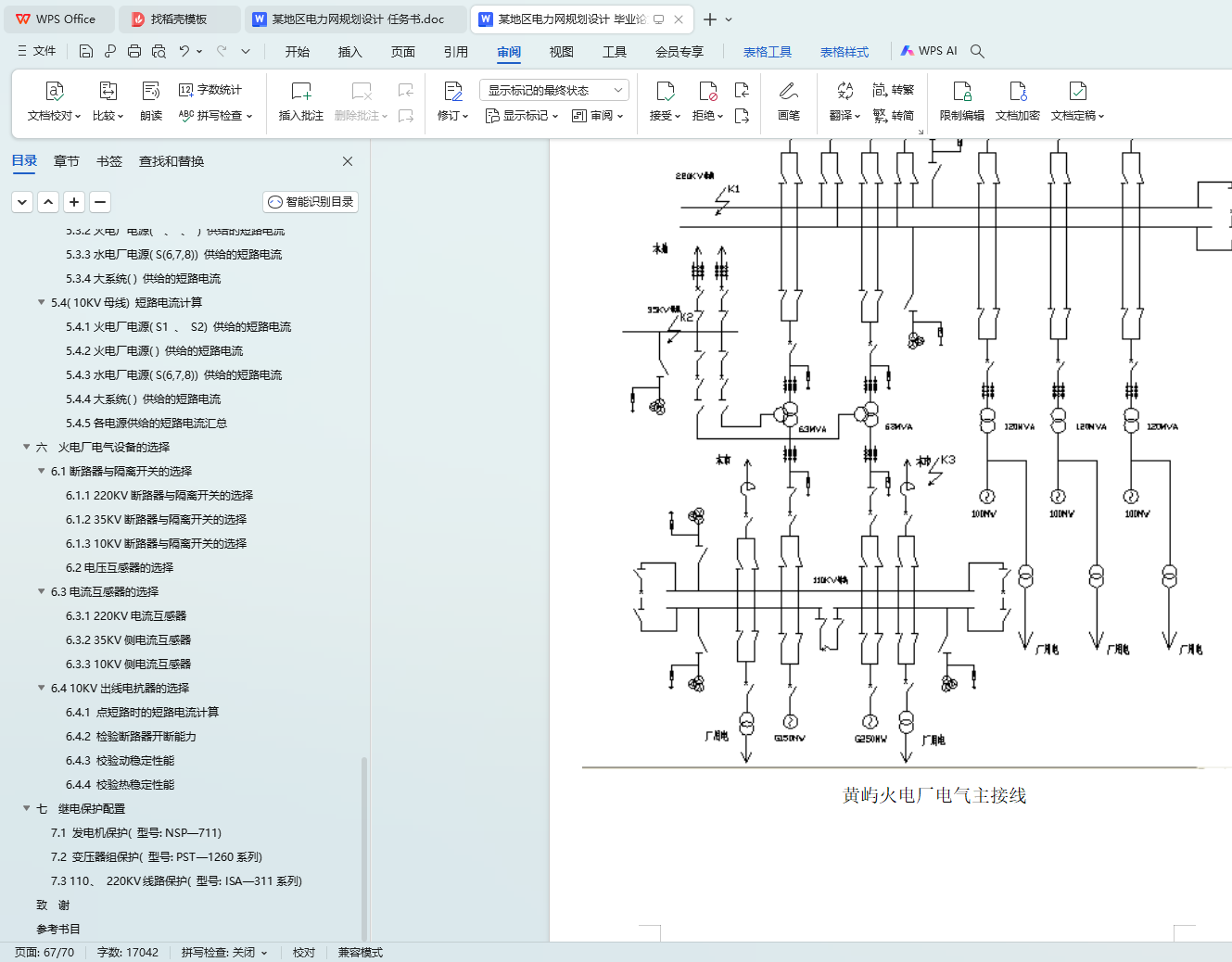Jump to 6.1.1 220KV 断路器与隔离开关的选择

pos(159,495)
